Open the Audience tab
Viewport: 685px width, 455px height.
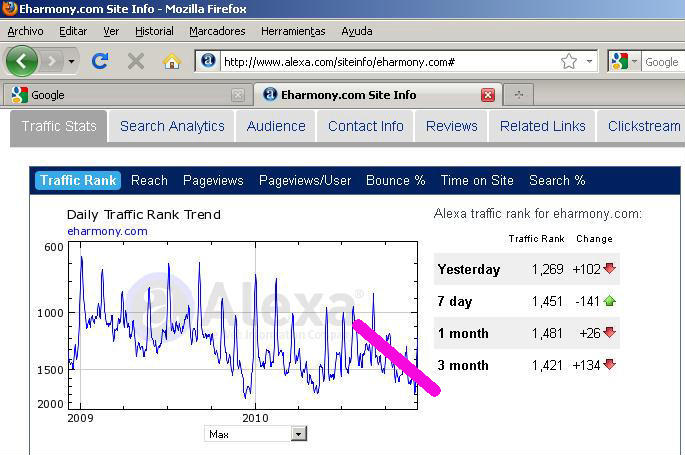pyautogui.click(x=276, y=126)
